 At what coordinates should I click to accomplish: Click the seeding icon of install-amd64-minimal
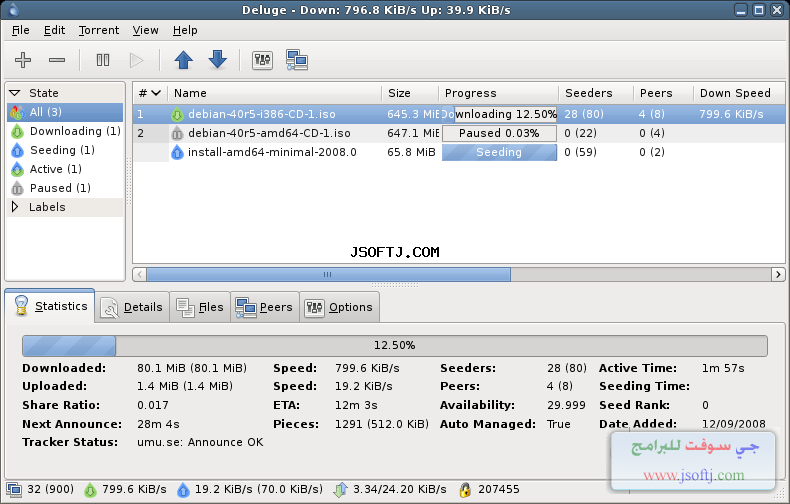tap(177, 152)
